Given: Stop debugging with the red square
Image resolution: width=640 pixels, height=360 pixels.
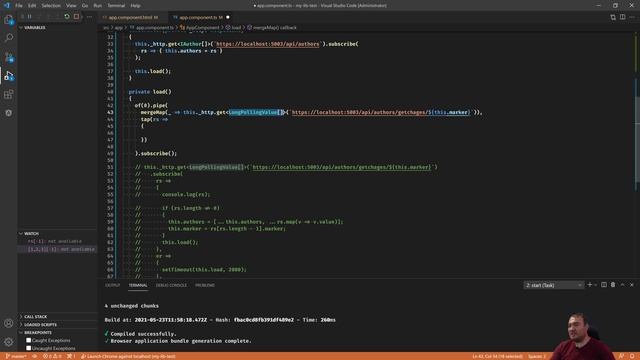Looking at the screenshot, I should [x=76, y=17].
